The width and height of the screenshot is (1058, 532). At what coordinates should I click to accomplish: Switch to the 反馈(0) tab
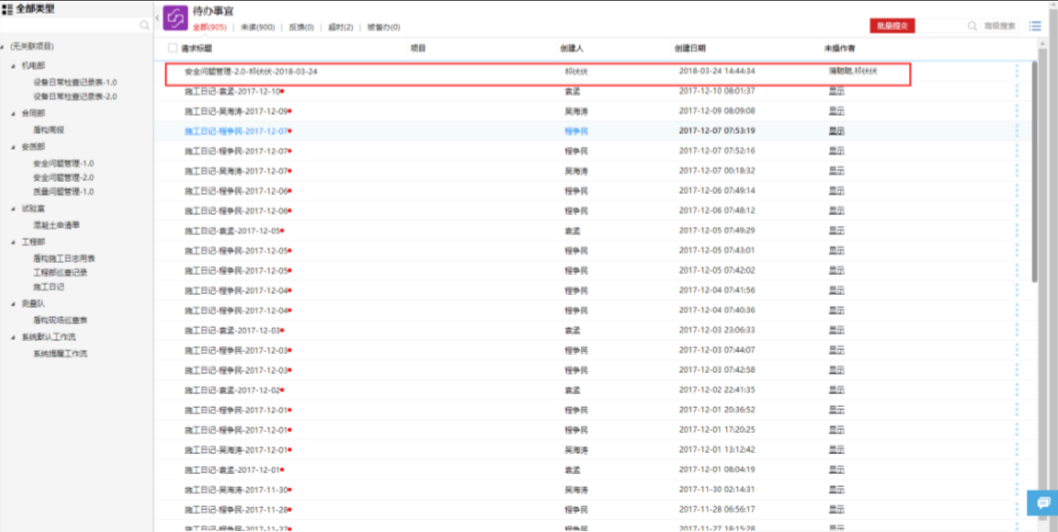point(302,28)
